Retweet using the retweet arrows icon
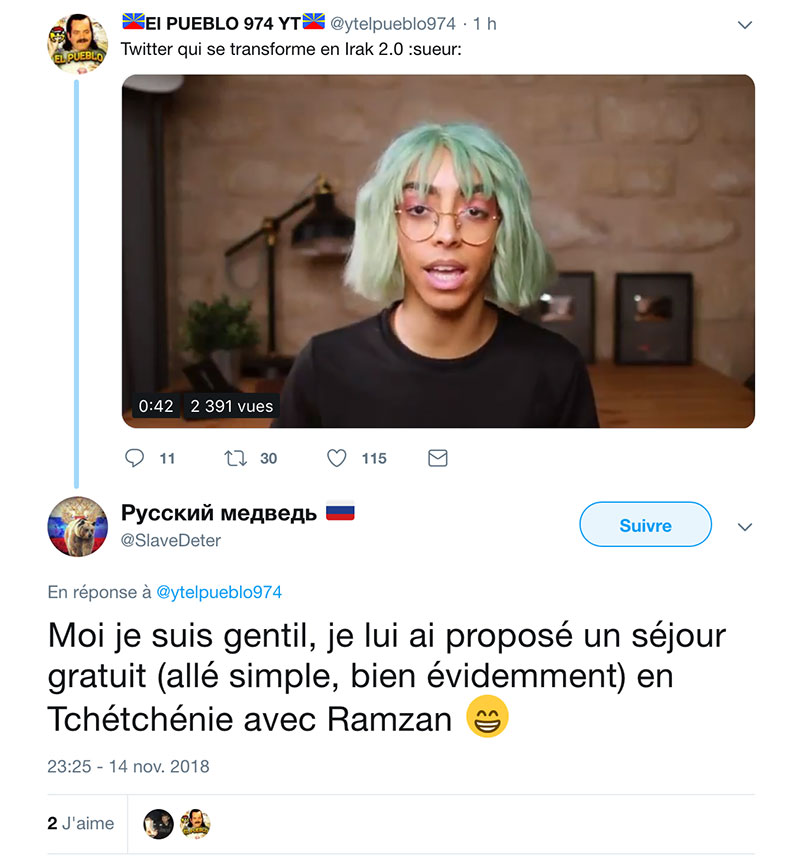 [235, 458]
